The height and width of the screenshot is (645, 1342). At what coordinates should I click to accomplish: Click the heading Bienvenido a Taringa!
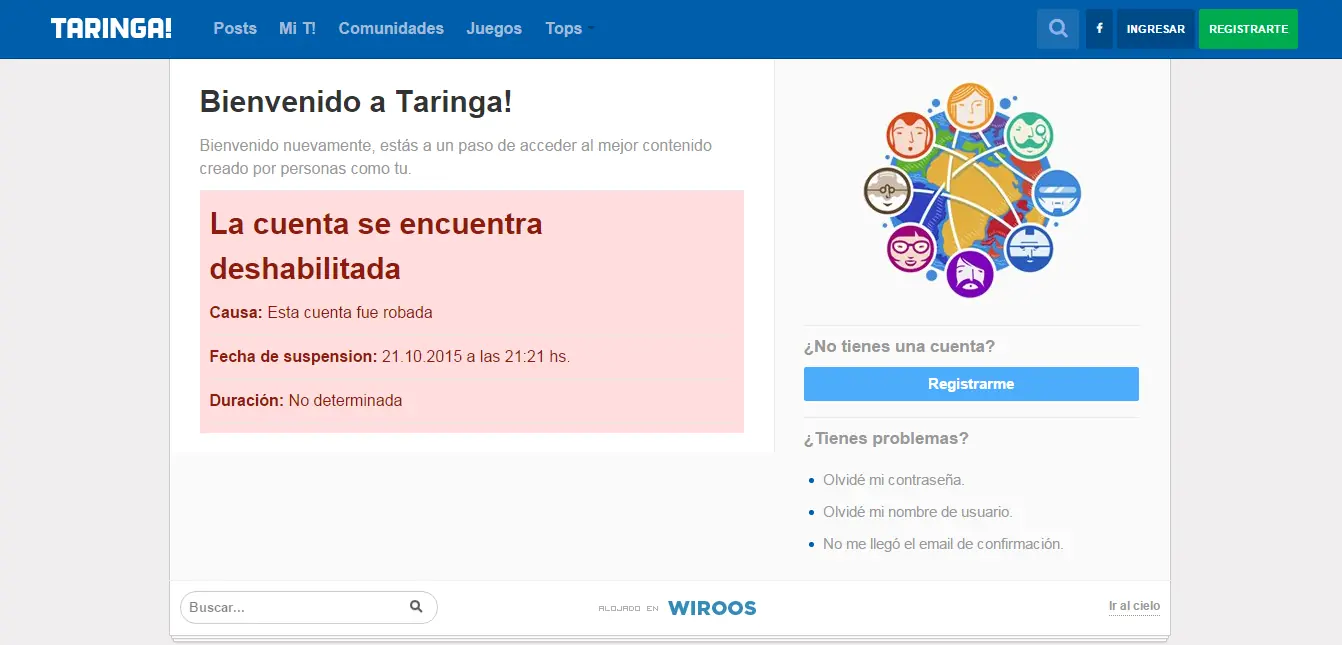click(x=356, y=101)
